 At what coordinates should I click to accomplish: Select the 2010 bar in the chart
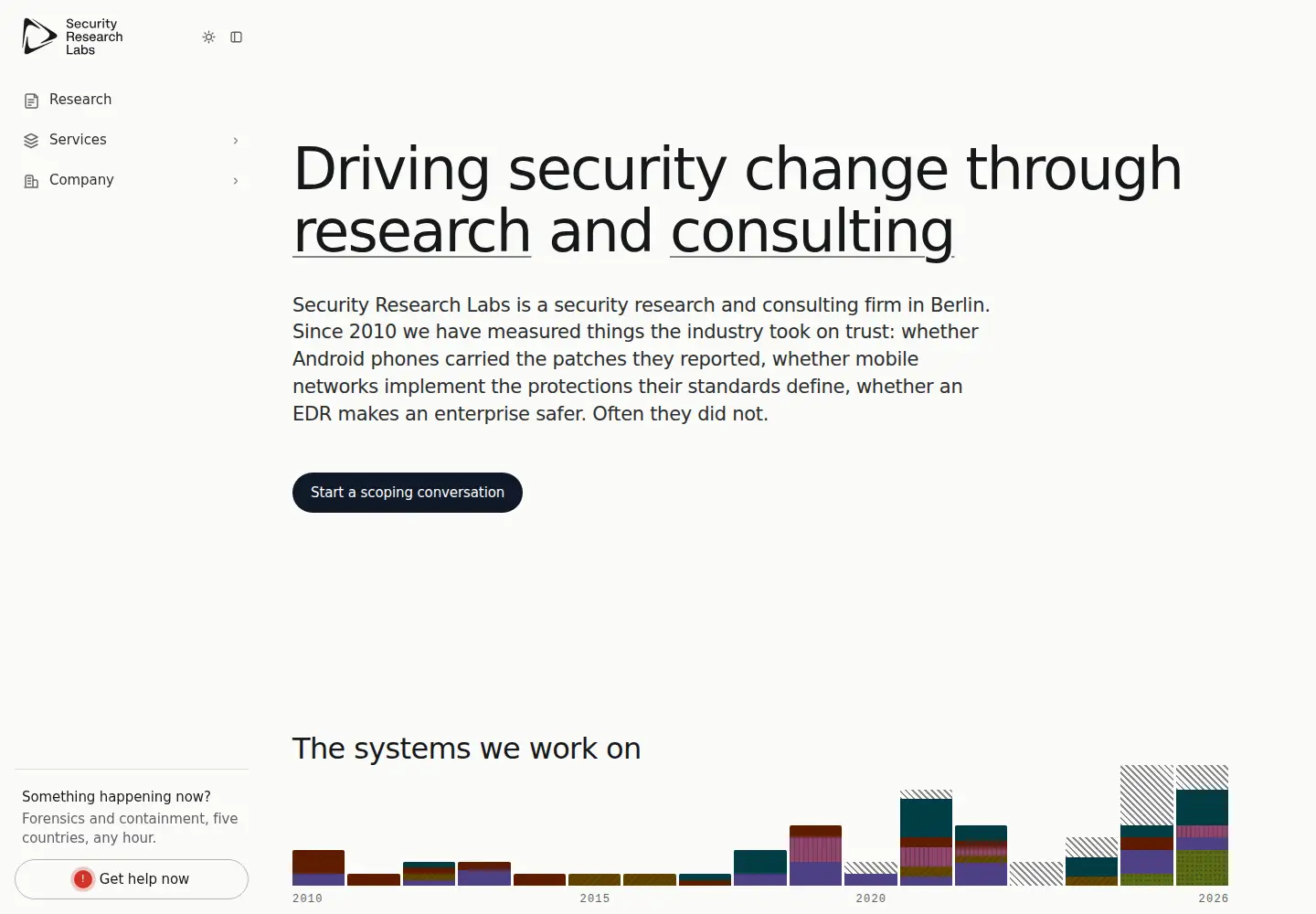(318, 867)
